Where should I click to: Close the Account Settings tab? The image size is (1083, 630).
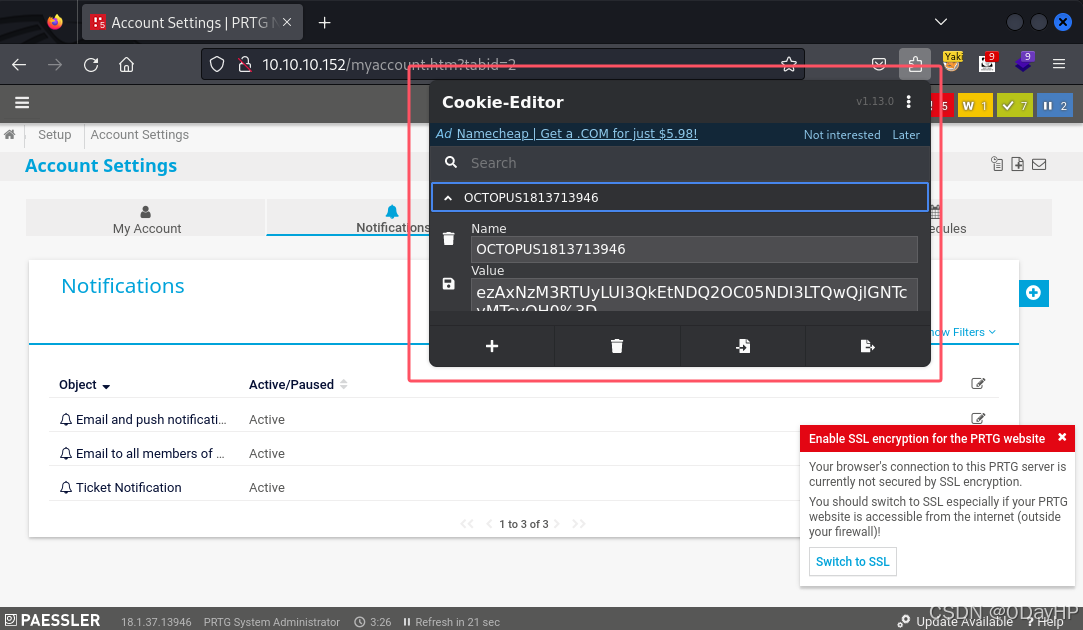click(287, 23)
